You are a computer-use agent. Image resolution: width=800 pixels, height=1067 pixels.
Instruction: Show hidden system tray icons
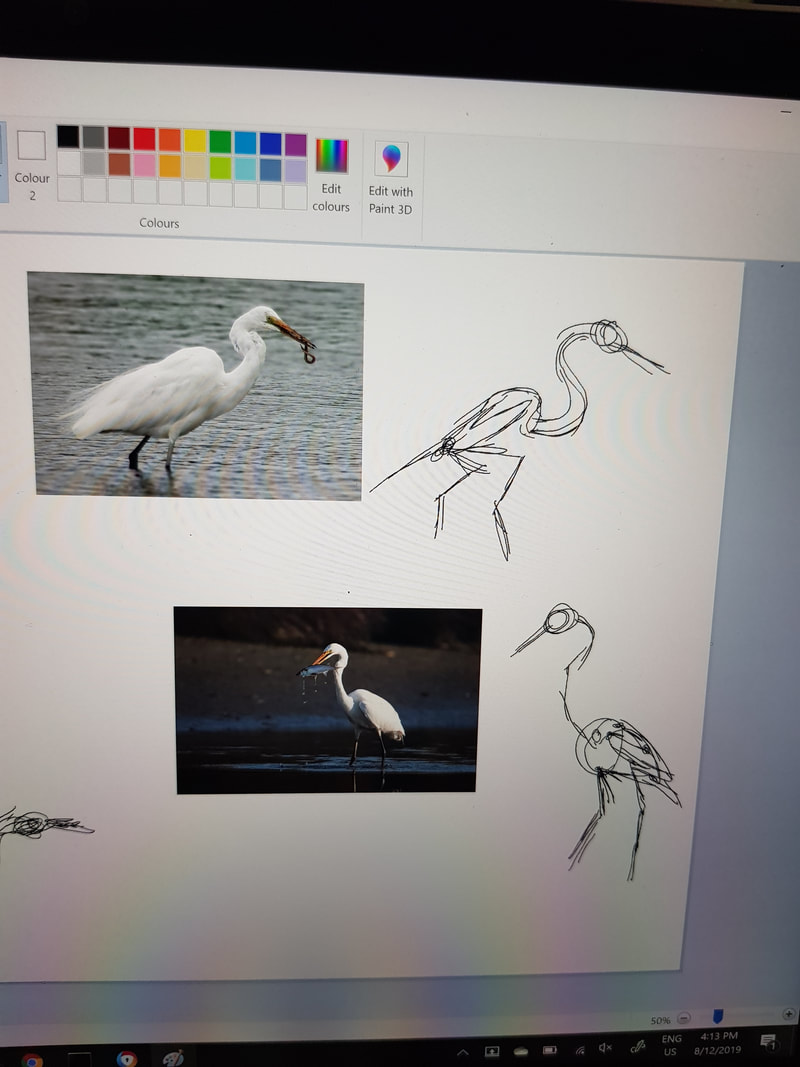coord(463,1053)
